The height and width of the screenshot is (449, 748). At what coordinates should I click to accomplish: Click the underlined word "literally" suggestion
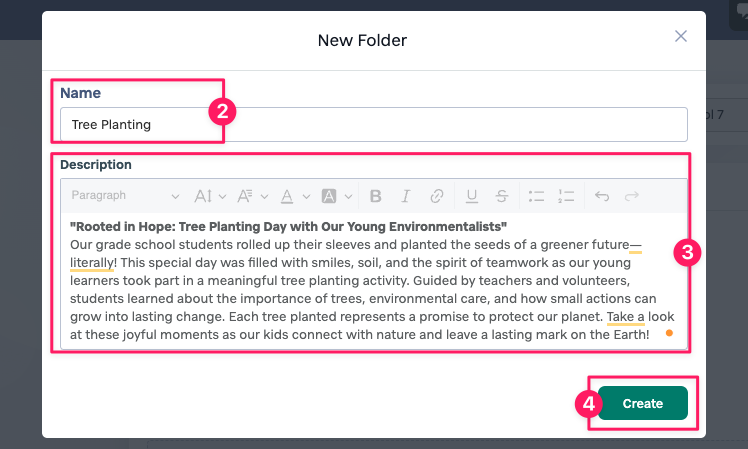92,263
